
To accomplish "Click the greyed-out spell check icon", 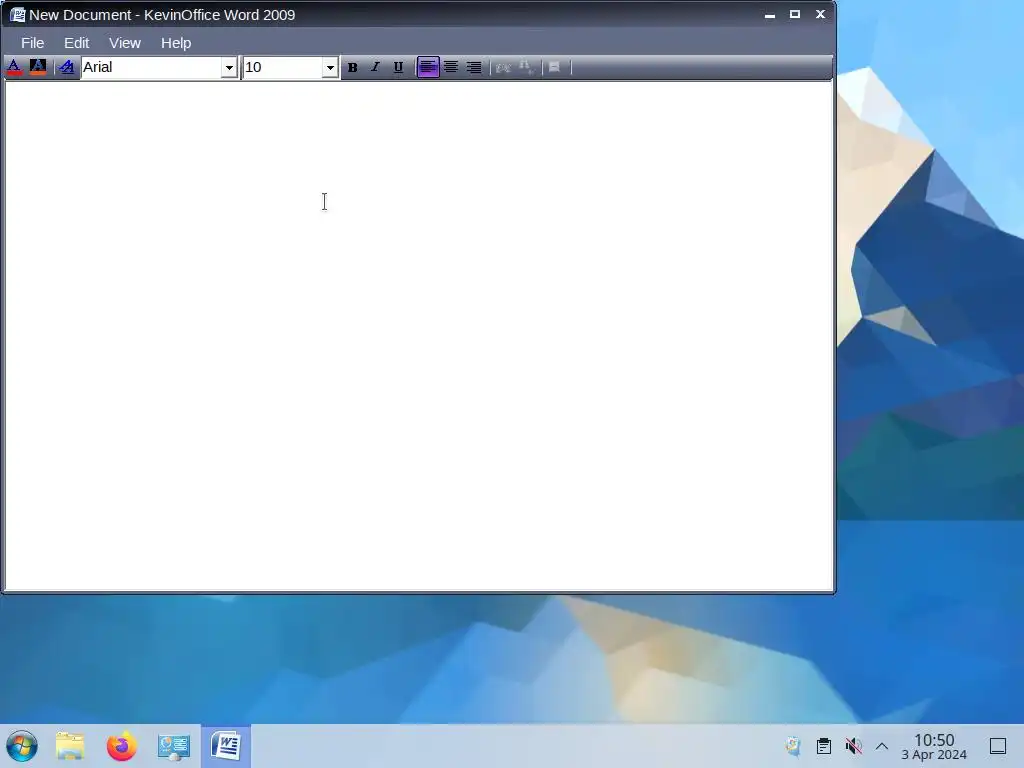I will (503, 67).
